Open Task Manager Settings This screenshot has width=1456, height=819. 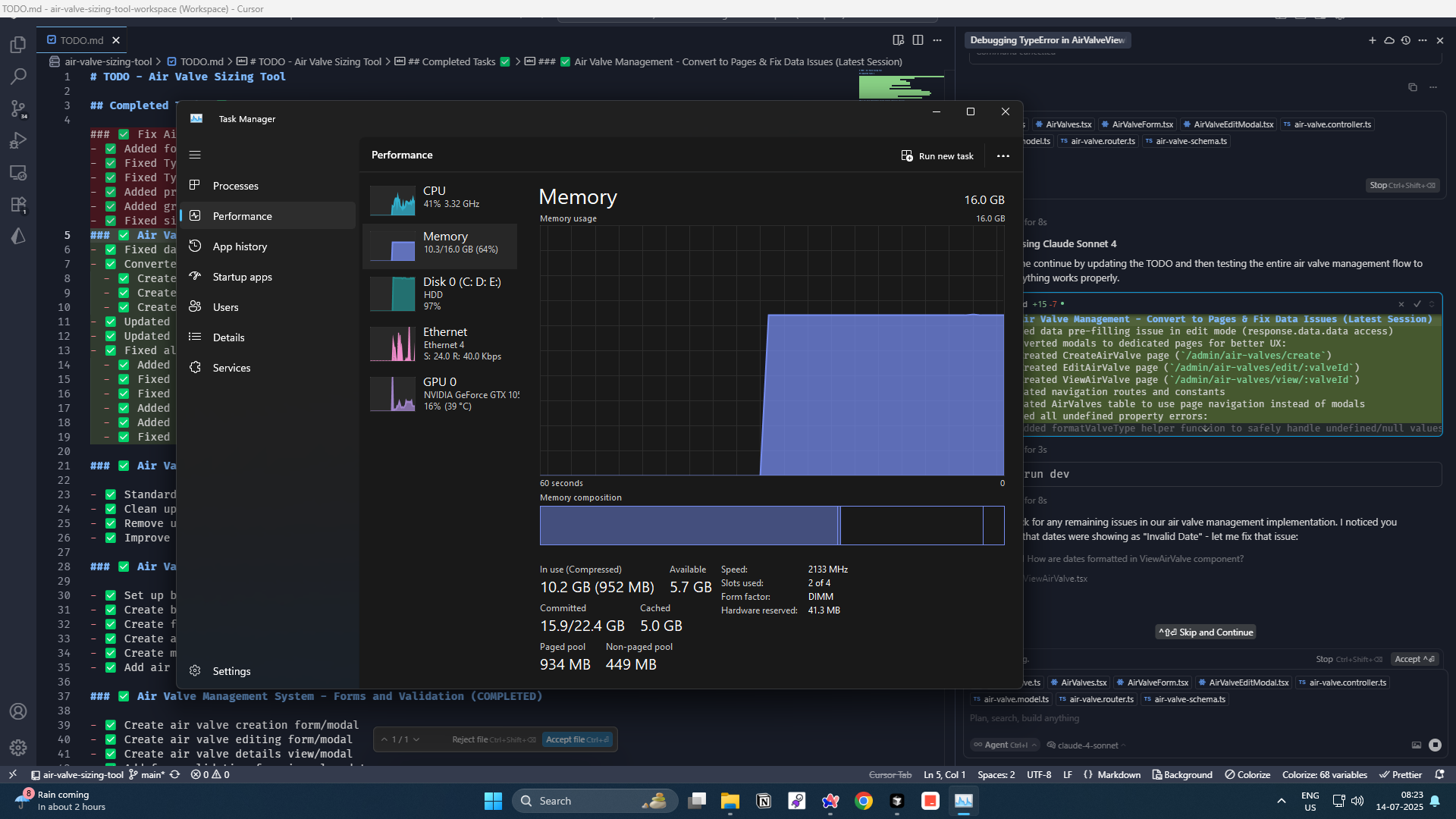[x=268, y=671]
